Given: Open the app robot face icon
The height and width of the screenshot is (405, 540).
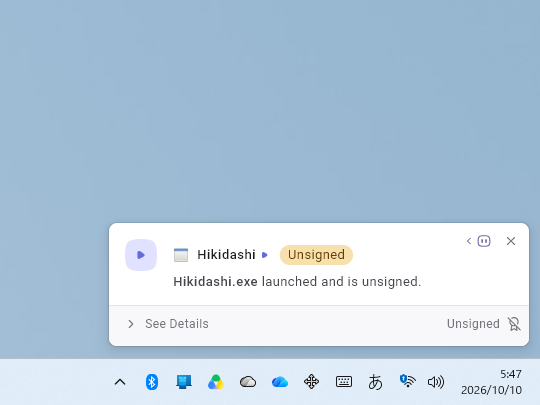Looking at the screenshot, I should [x=484, y=241].
